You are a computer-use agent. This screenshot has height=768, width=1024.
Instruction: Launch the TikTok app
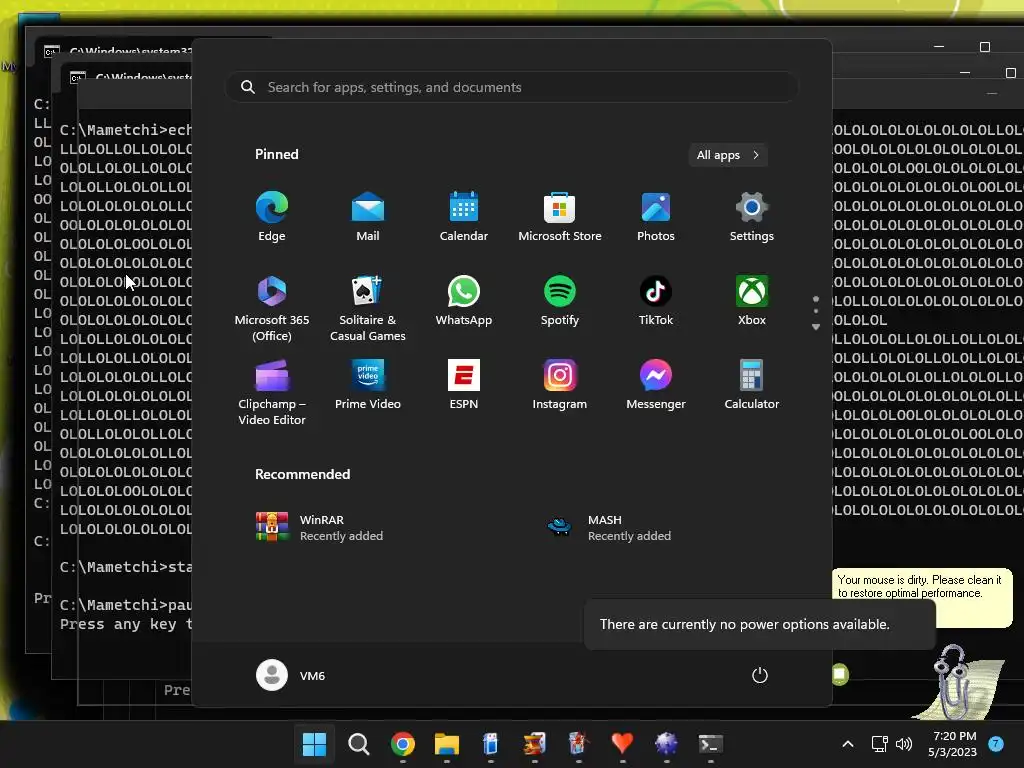click(656, 301)
